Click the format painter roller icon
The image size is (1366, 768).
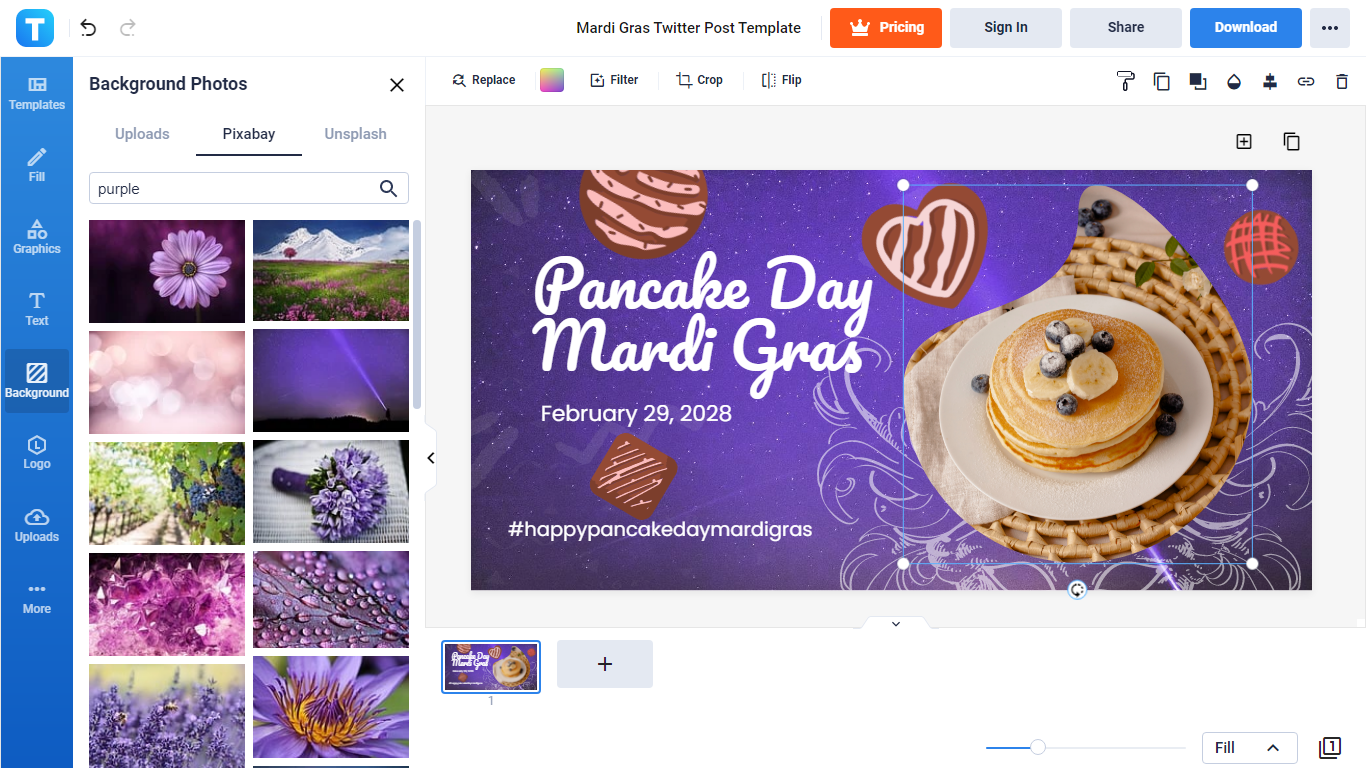(1125, 81)
